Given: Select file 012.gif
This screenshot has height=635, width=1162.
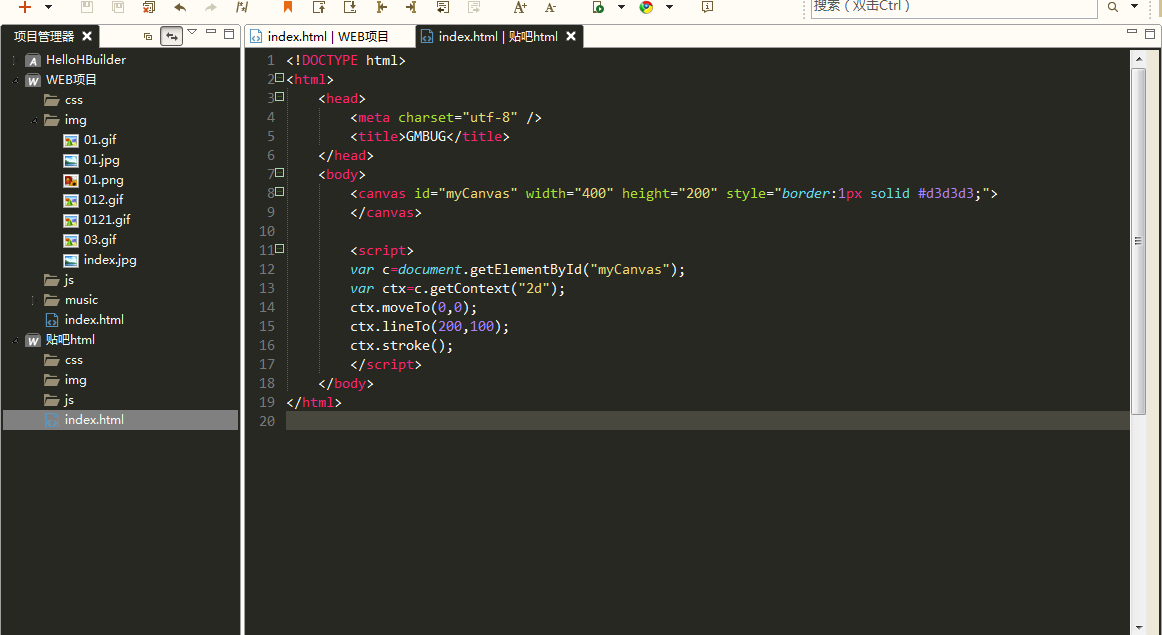Looking at the screenshot, I should [x=104, y=199].
